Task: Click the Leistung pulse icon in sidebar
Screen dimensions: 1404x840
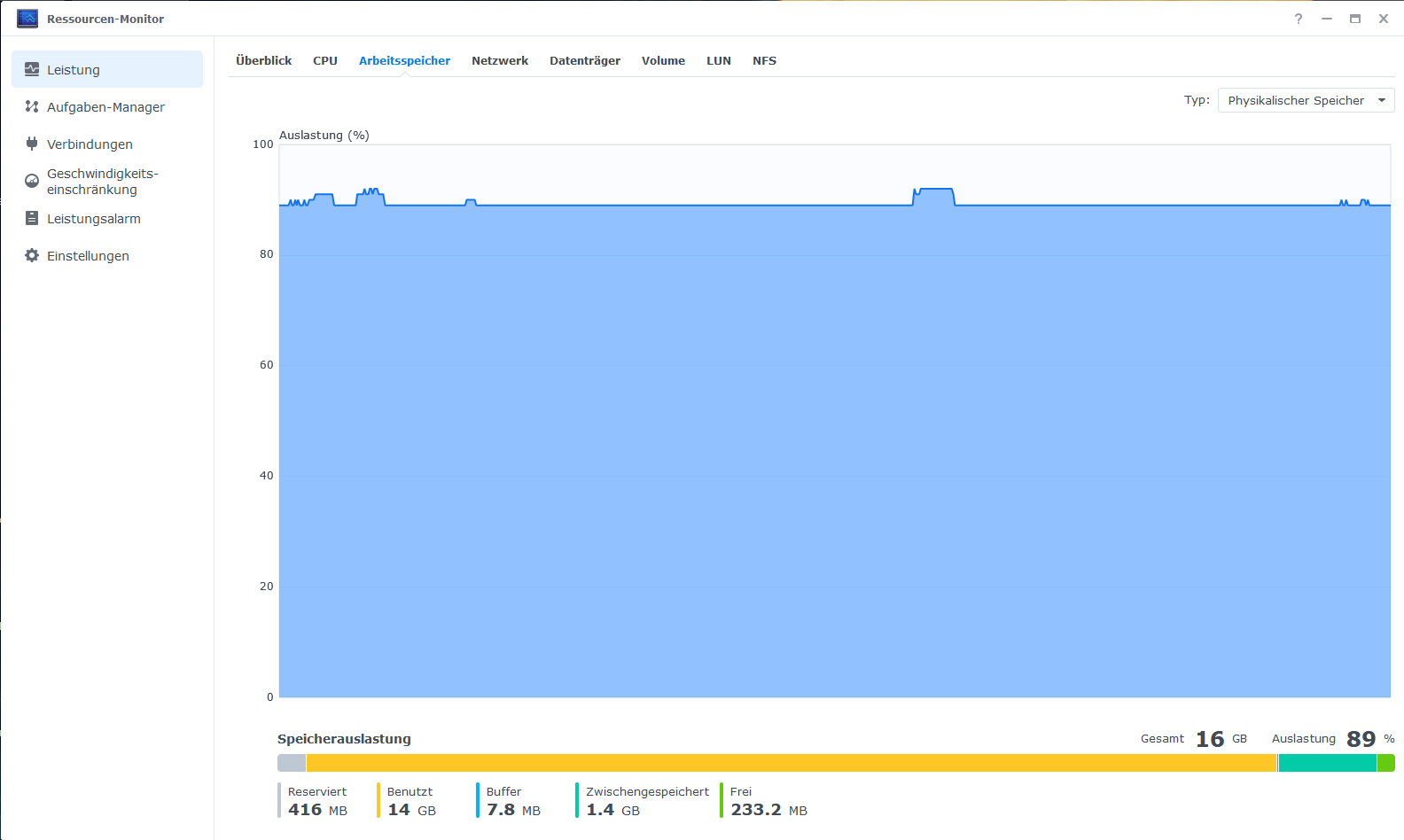Action: tap(32, 69)
